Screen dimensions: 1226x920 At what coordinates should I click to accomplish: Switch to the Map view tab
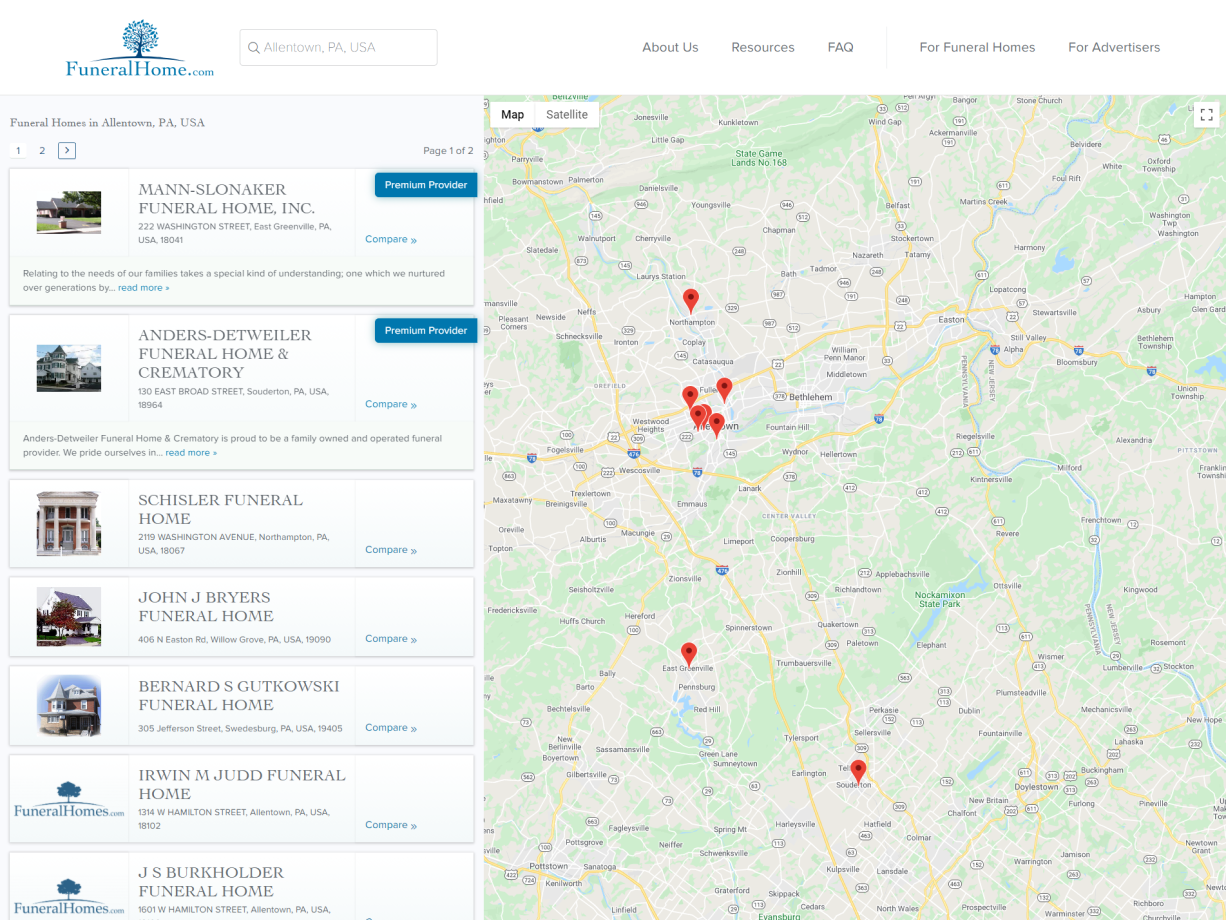click(x=512, y=114)
